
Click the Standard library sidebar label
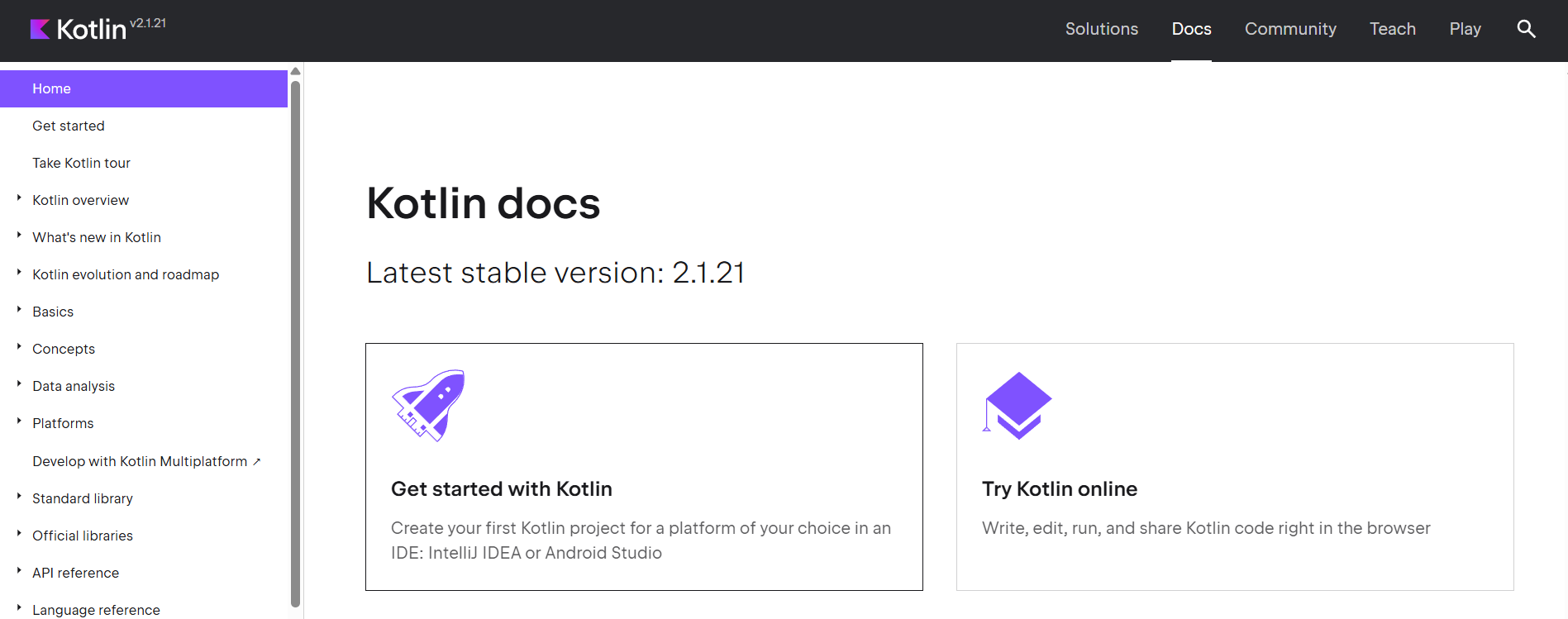tap(83, 498)
